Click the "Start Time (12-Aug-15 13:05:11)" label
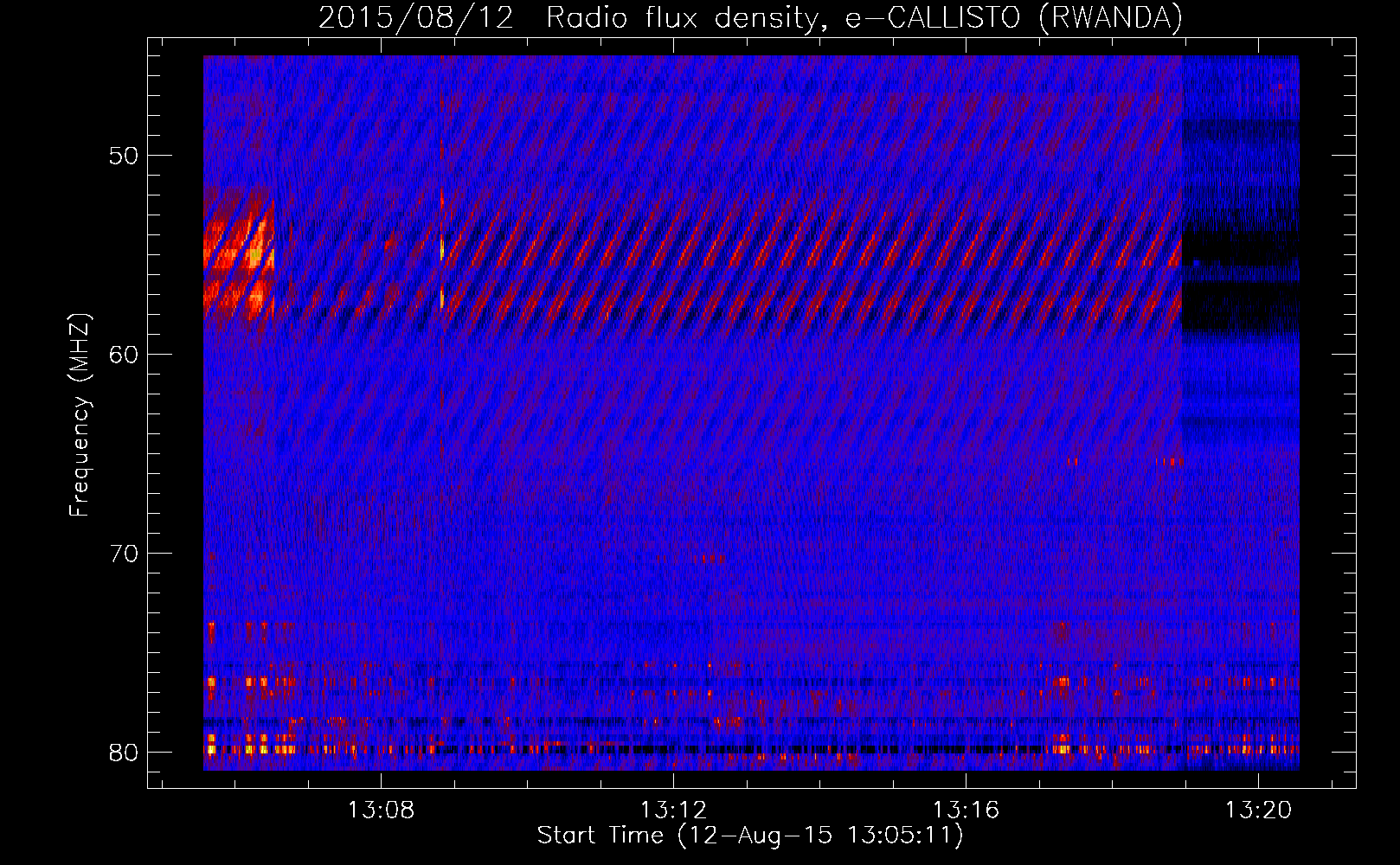Screen dimensions: 1400x865 click(750, 836)
